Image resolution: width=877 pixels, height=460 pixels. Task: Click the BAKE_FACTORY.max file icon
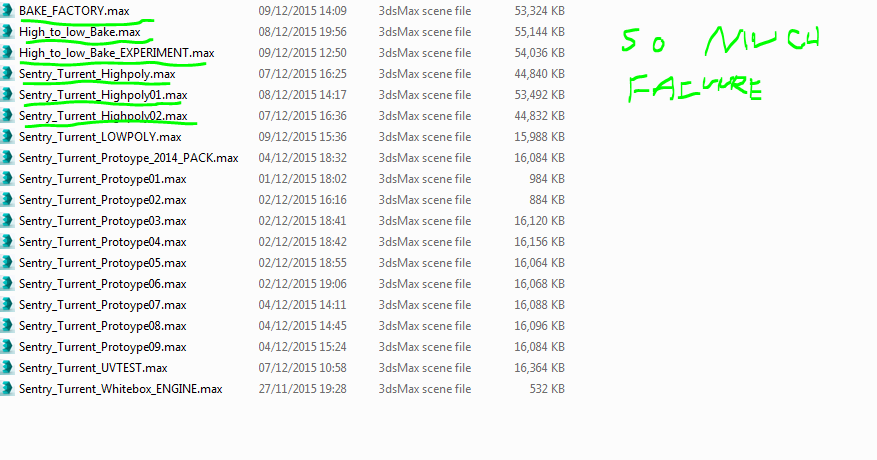pyautogui.click(x=7, y=11)
